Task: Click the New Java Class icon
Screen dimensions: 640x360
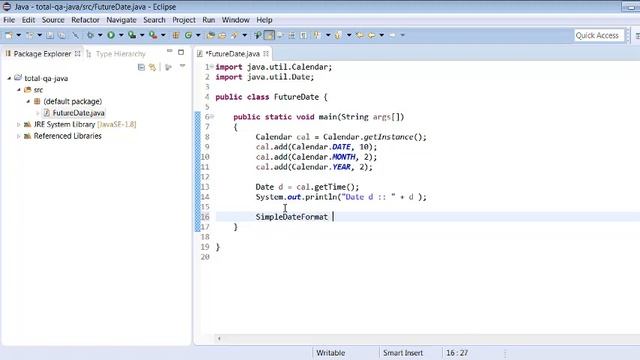Action: tap(188, 36)
